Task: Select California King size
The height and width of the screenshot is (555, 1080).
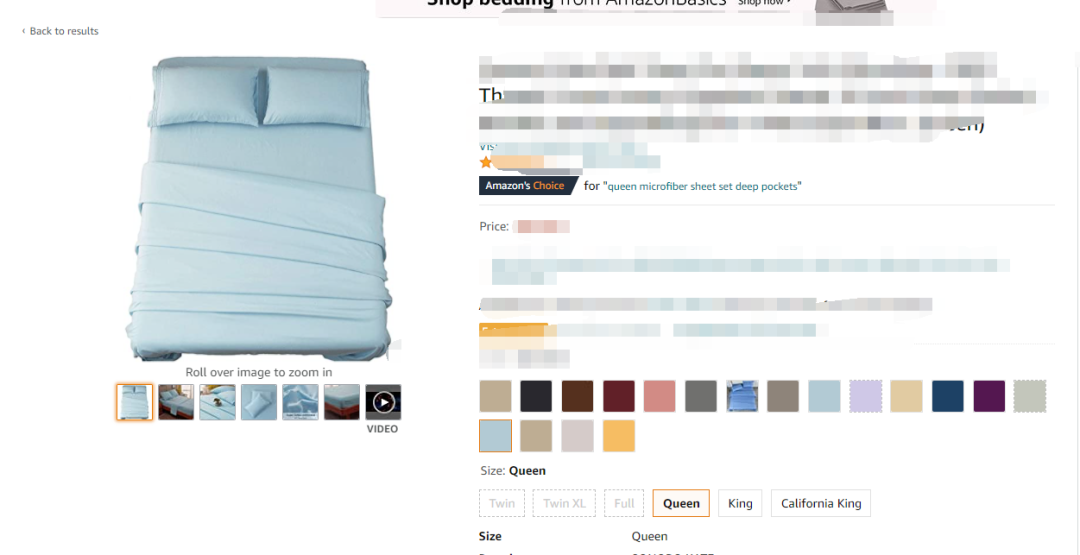Action: [821, 503]
